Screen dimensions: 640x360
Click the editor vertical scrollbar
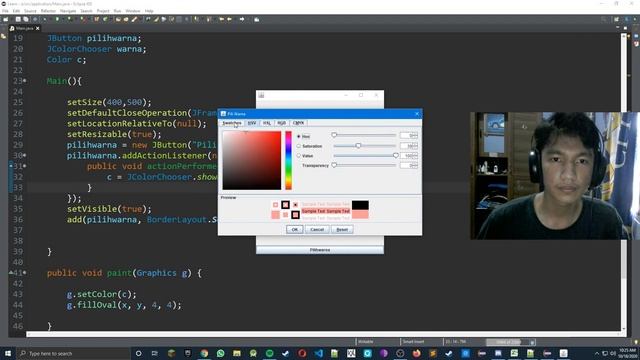tap(624, 182)
